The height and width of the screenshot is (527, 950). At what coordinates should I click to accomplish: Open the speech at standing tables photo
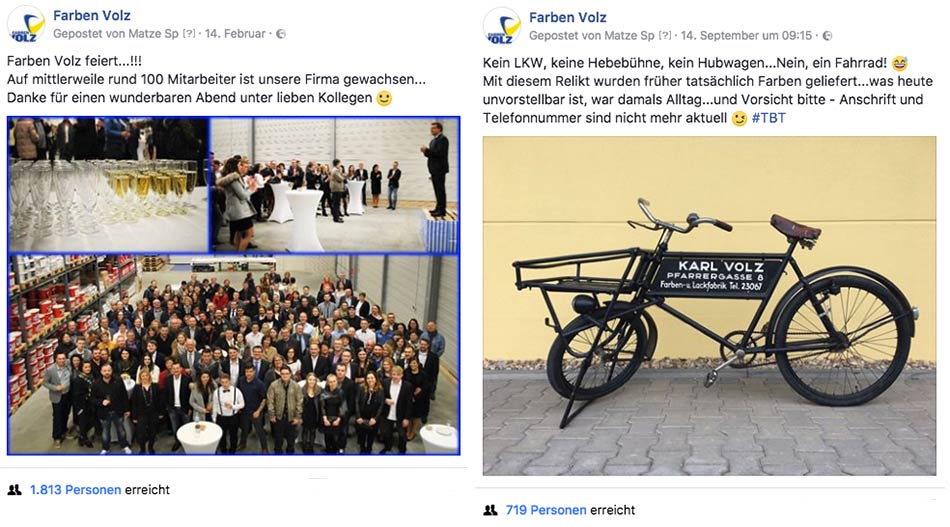click(334, 185)
